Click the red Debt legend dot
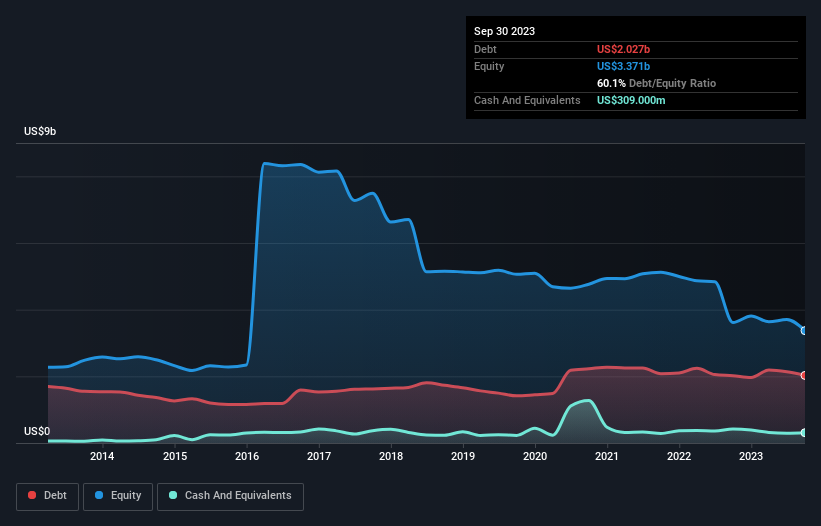The height and width of the screenshot is (526, 821). [32, 495]
